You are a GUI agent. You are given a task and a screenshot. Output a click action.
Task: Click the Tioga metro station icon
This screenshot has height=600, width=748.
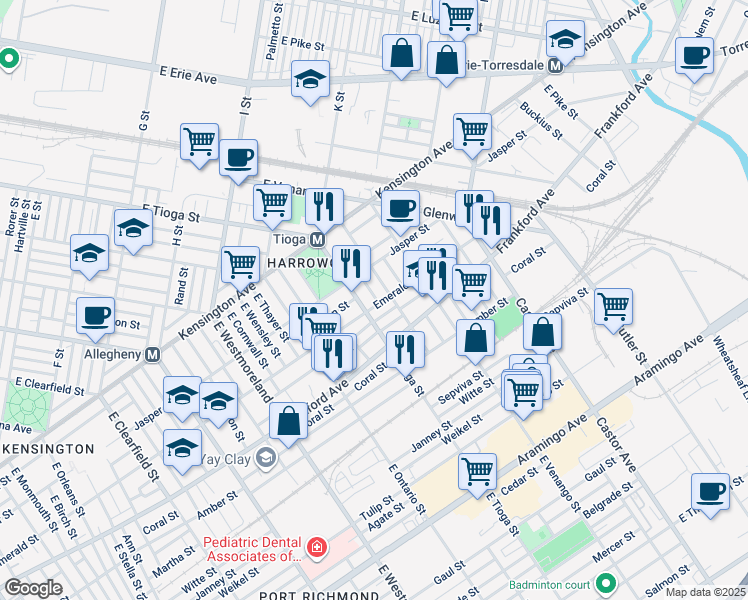pyautogui.click(x=317, y=239)
